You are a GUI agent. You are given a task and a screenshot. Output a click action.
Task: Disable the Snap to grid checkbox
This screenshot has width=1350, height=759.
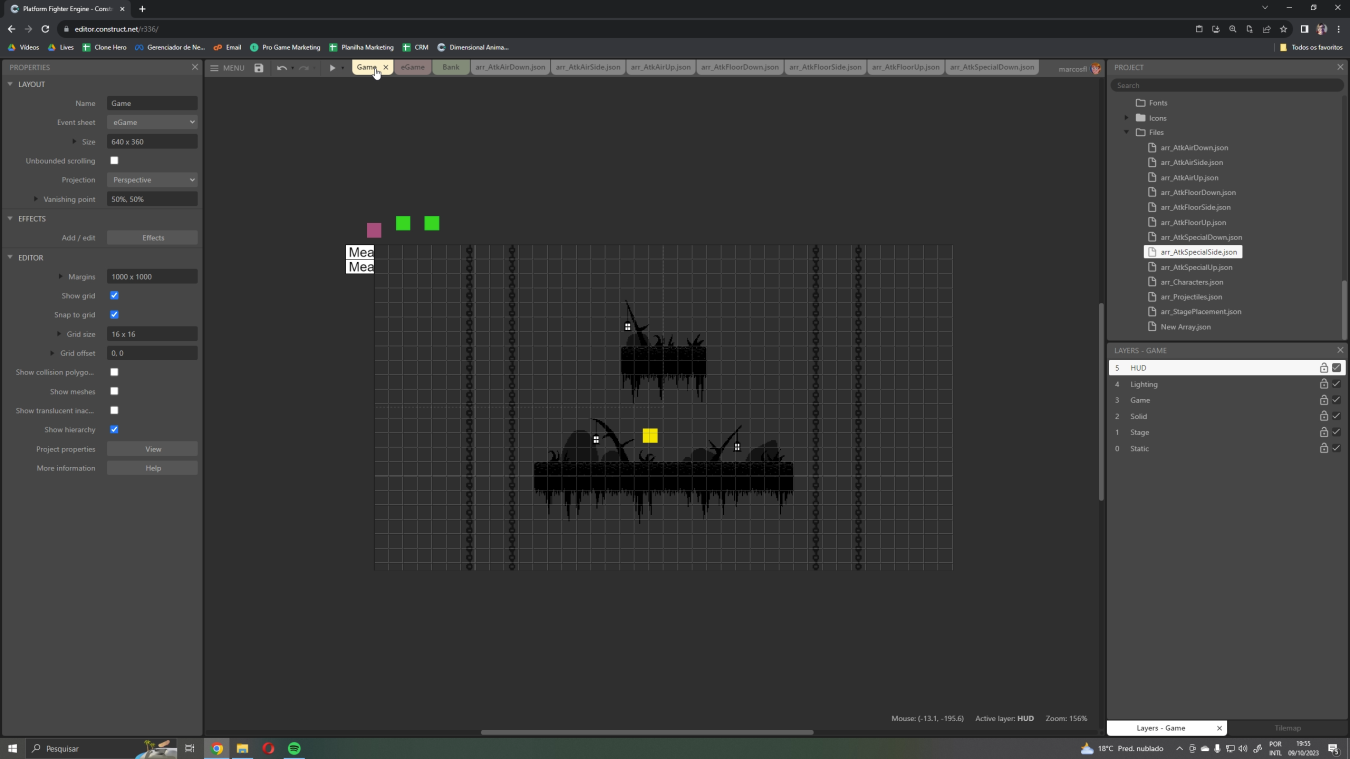(x=114, y=314)
